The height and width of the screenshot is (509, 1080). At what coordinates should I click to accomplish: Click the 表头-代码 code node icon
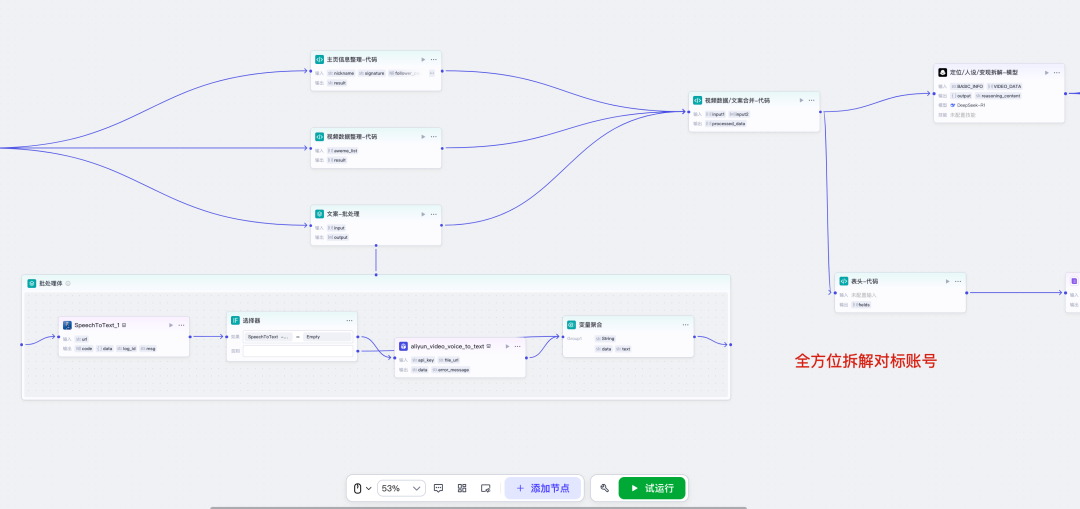point(844,281)
